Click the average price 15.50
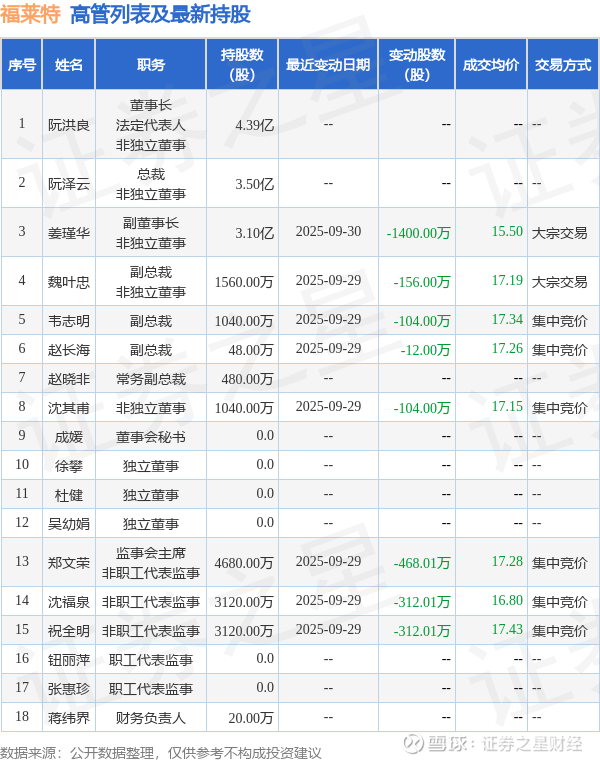This screenshot has height=762, width=600. point(507,231)
